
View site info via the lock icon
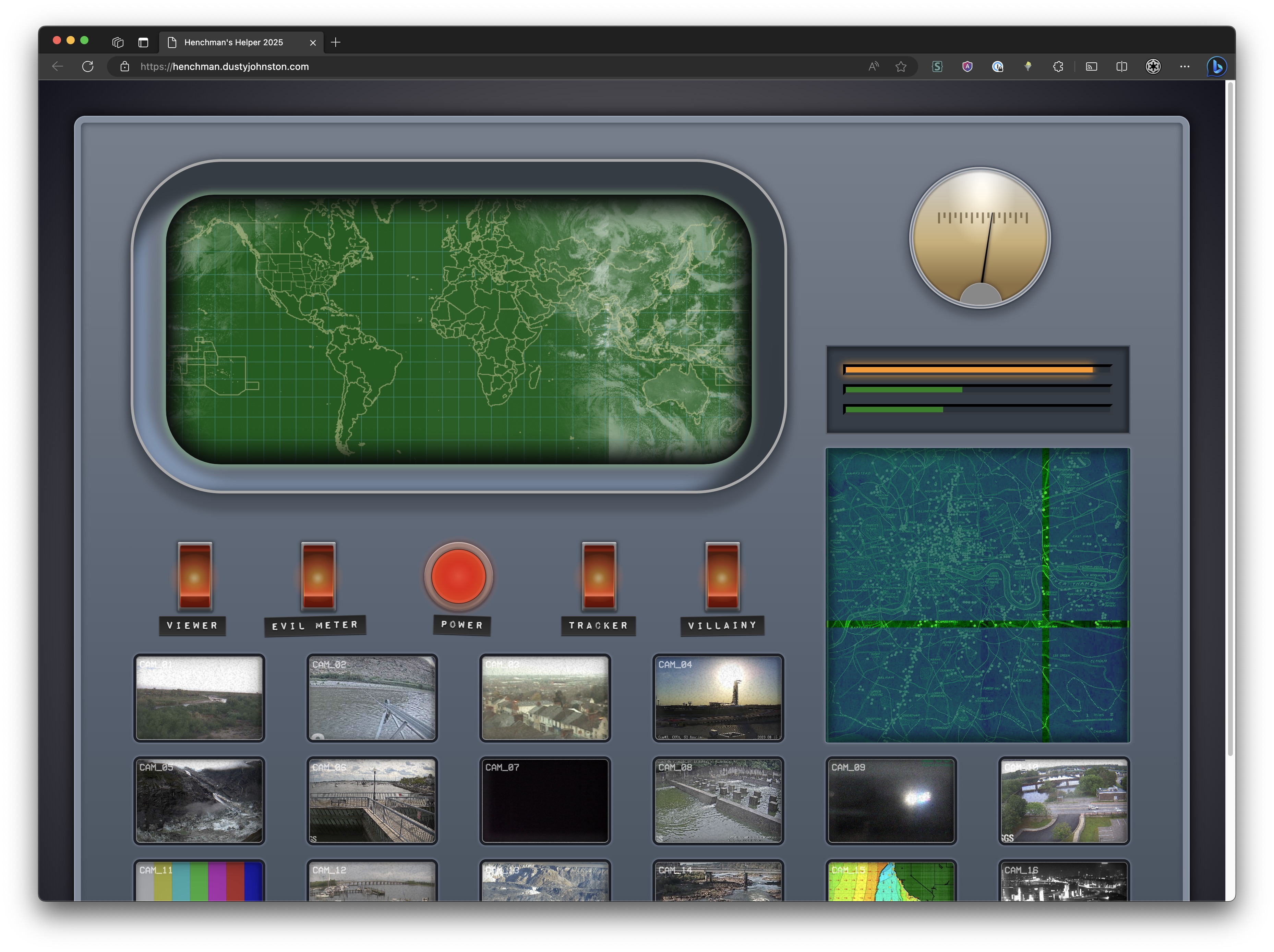point(124,67)
